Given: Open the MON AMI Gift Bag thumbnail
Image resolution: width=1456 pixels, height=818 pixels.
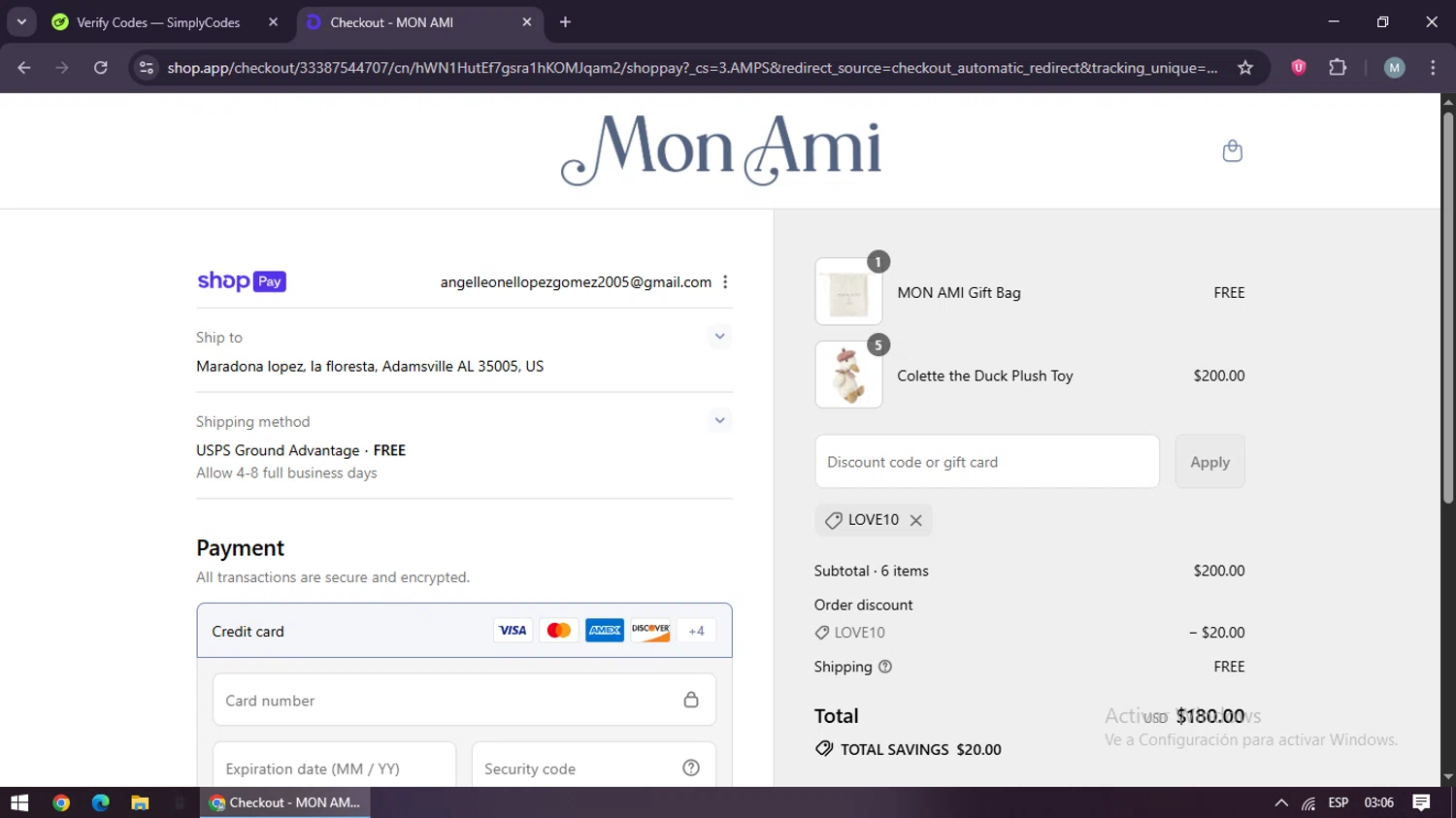Looking at the screenshot, I should [848, 291].
